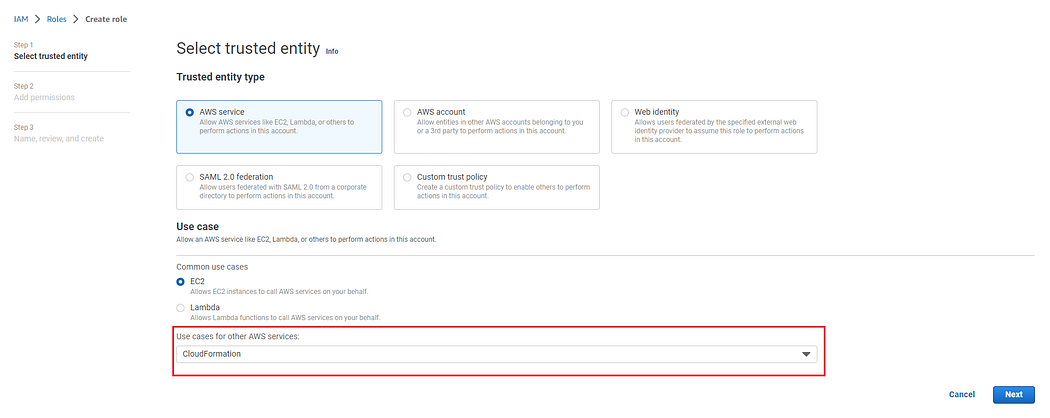
Task: Click the Common use cases label
Action: point(212,267)
